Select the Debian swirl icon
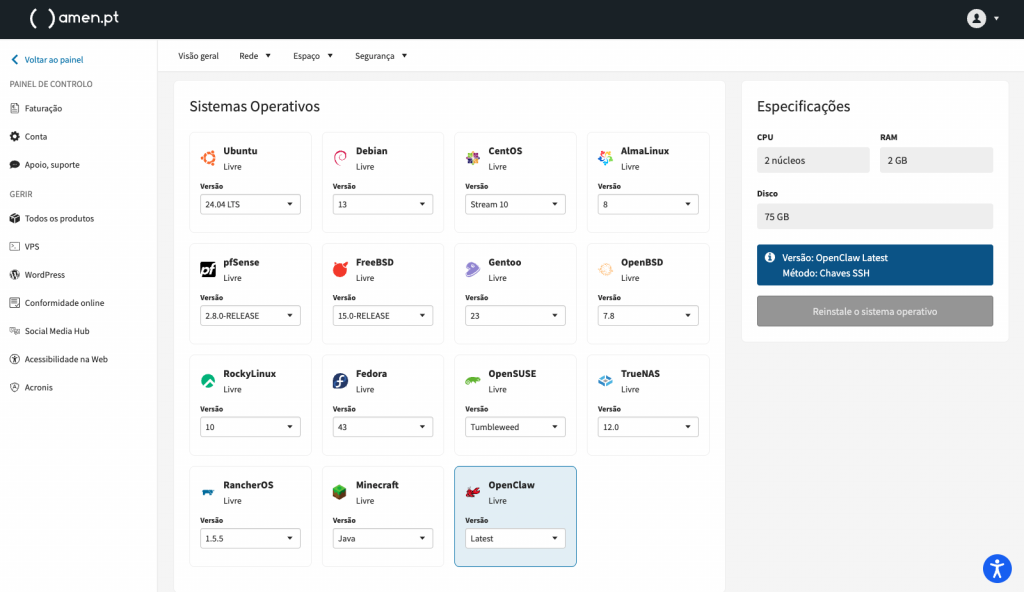 click(340, 158)
